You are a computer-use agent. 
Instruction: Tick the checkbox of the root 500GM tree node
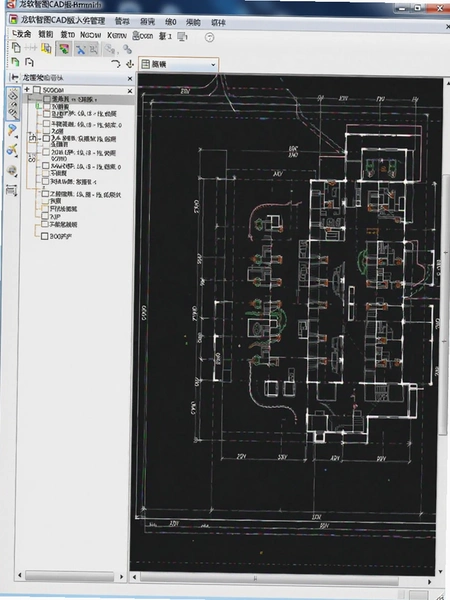point(37,90)
